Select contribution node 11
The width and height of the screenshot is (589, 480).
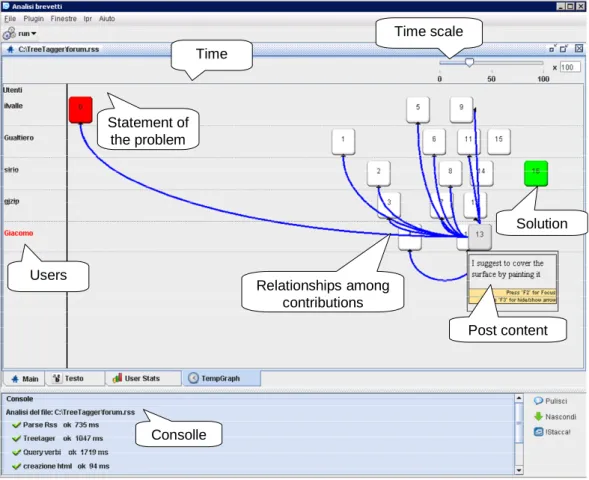[468, 141]
